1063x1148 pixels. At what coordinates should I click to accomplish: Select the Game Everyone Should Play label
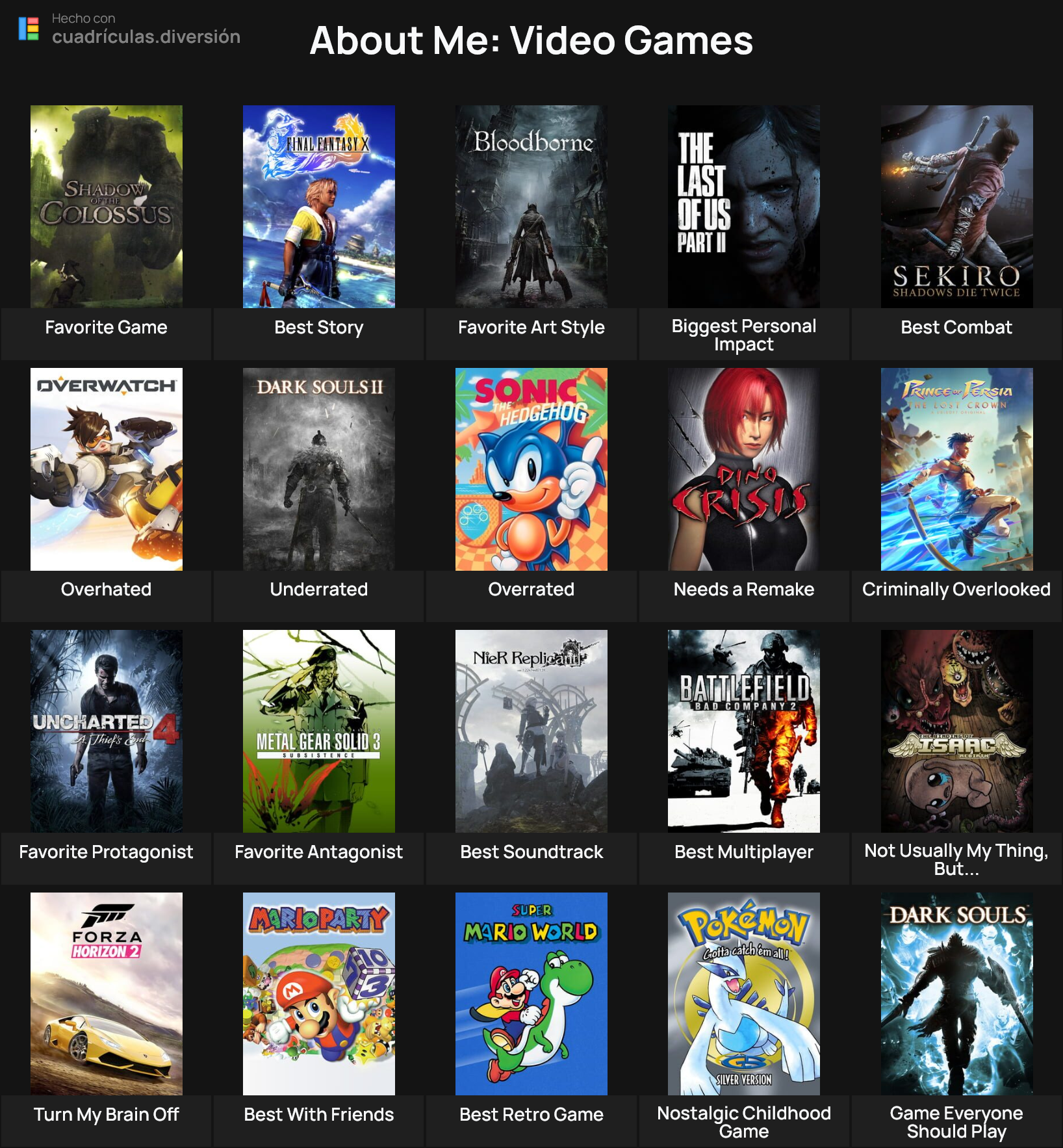[957, 1122]
